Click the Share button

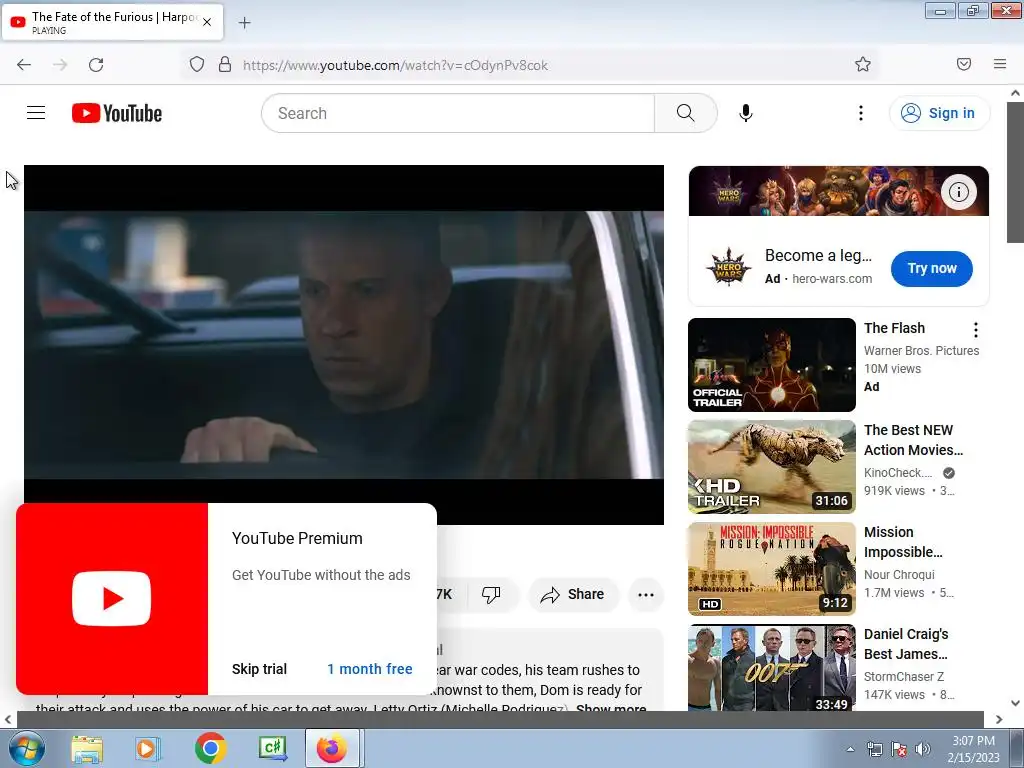tap(573, 594)
